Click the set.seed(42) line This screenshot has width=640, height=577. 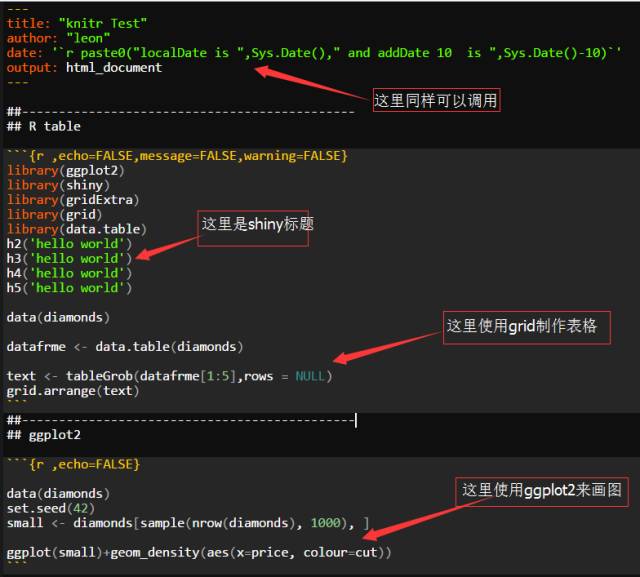pos(51,508)
